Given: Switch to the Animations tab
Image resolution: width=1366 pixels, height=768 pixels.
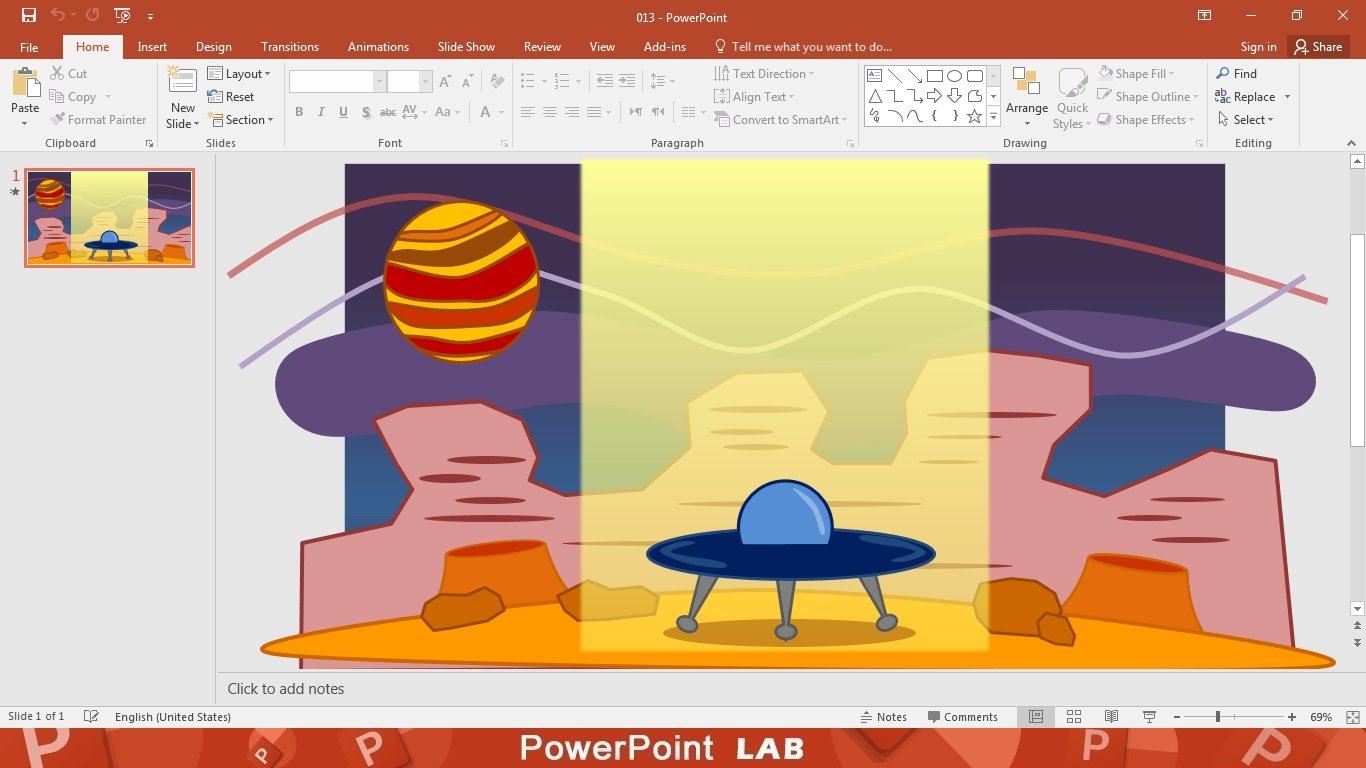Looking at the screenshot, I should point(378,47).
